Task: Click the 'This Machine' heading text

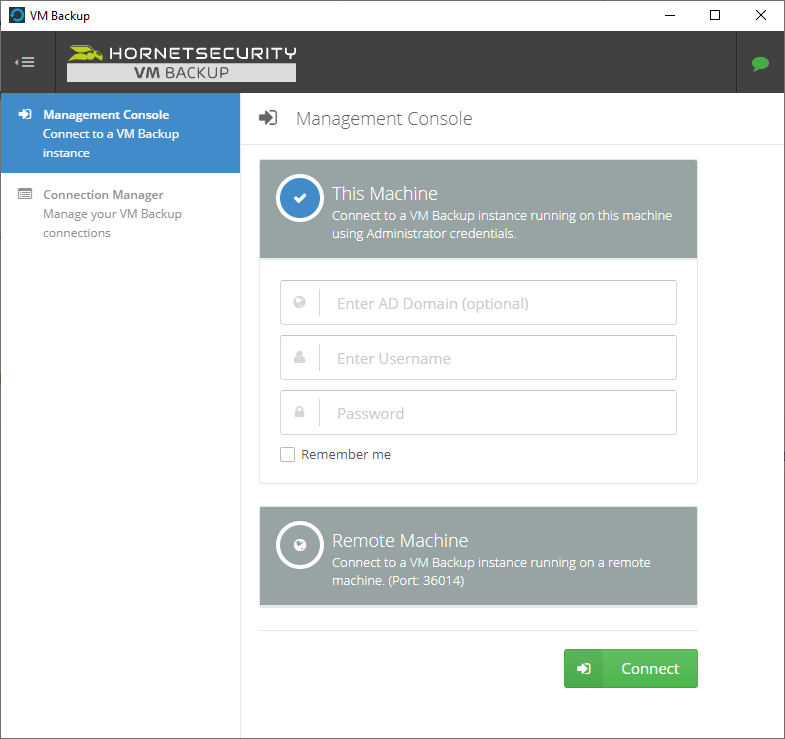Action: point(385,194)
